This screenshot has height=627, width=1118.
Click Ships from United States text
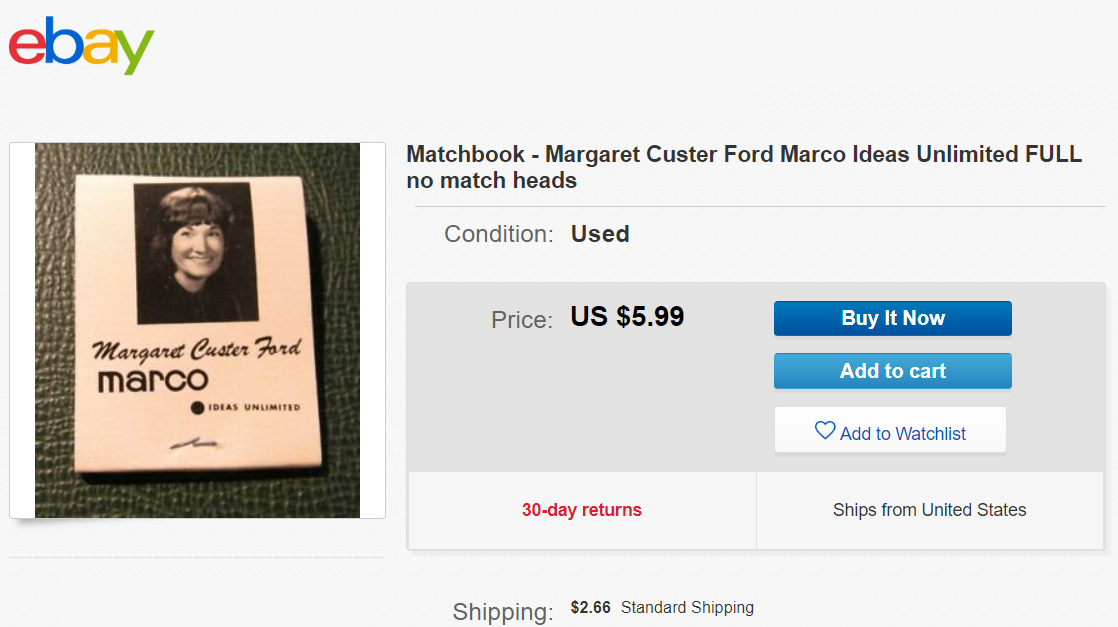point(929,510)
